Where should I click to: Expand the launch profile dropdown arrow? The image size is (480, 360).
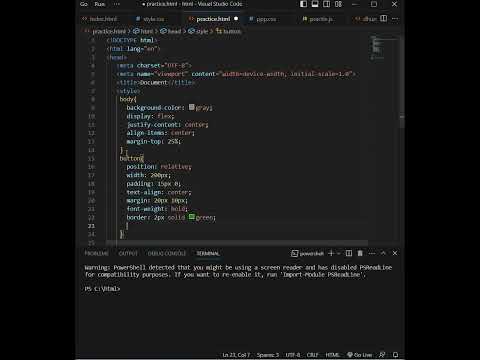pyautogui.click(x=339, y=253)
